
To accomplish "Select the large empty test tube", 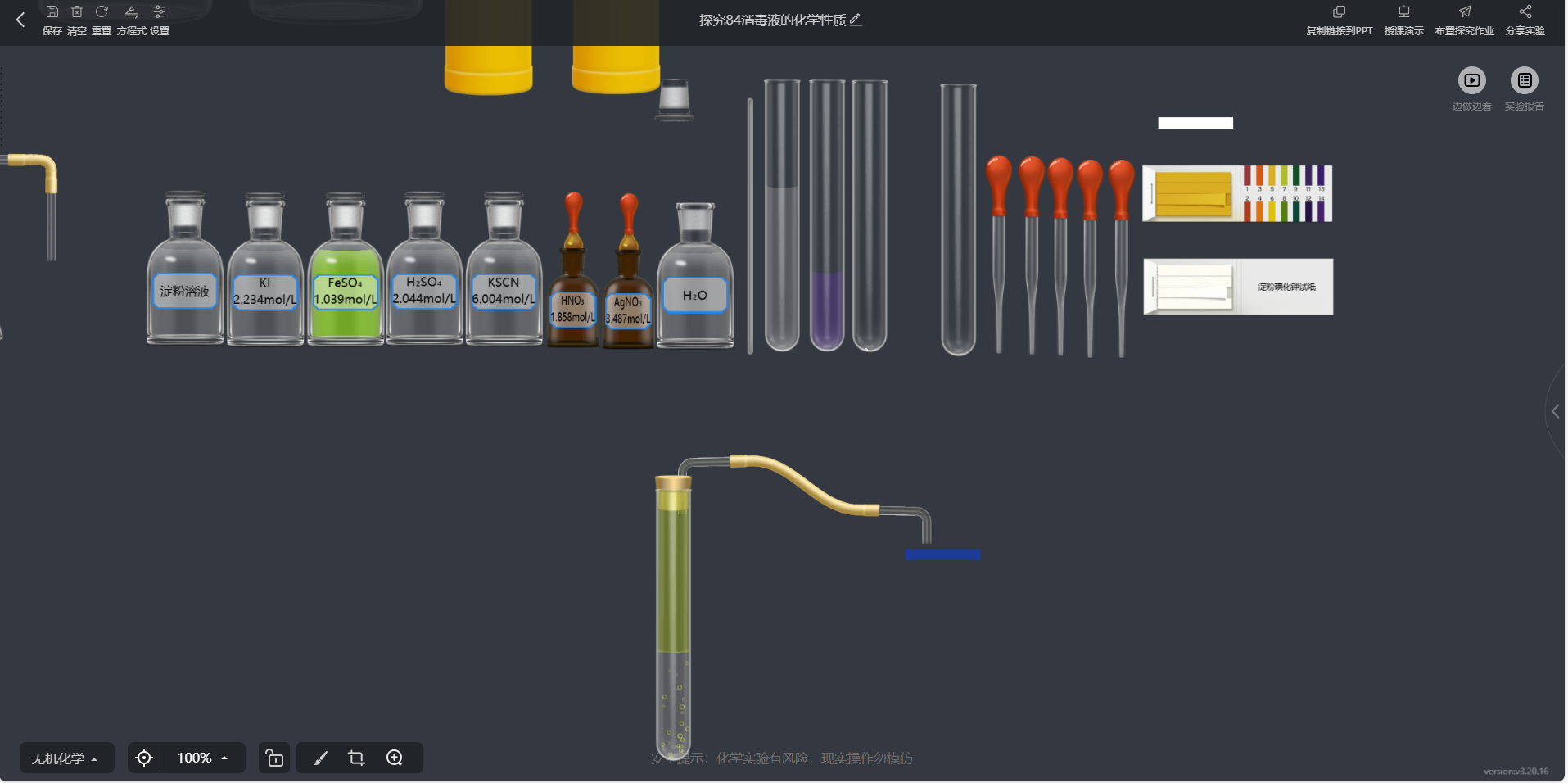I will point(958,220).
